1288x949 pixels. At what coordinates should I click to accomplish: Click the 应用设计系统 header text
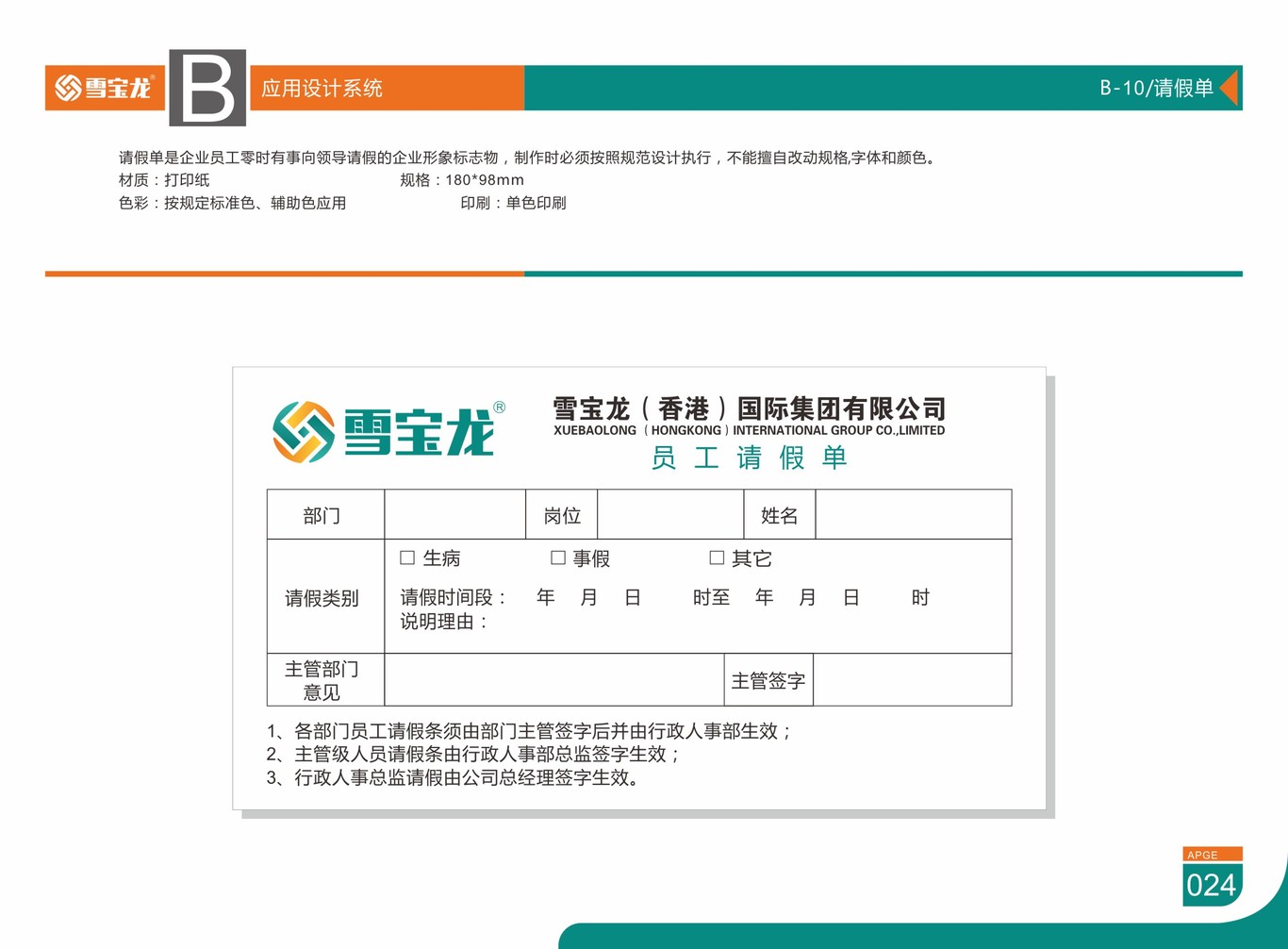pyautogui.click(x=322, y=89)
